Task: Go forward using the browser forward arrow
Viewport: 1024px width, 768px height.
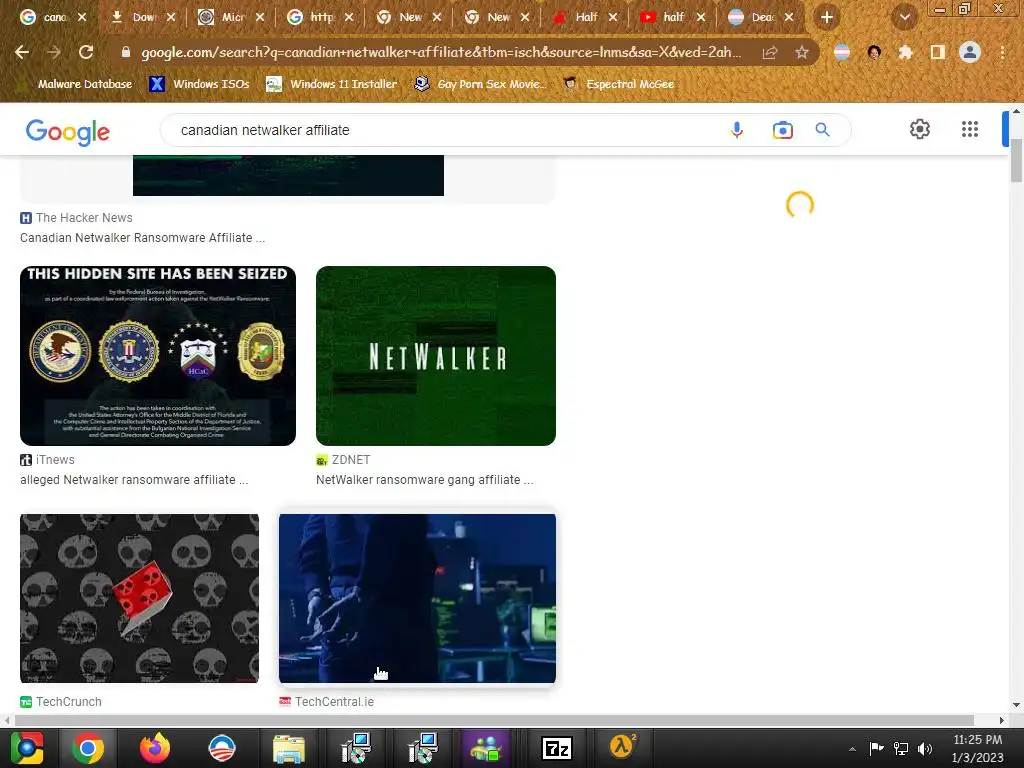Action: (x=54, y=52)
